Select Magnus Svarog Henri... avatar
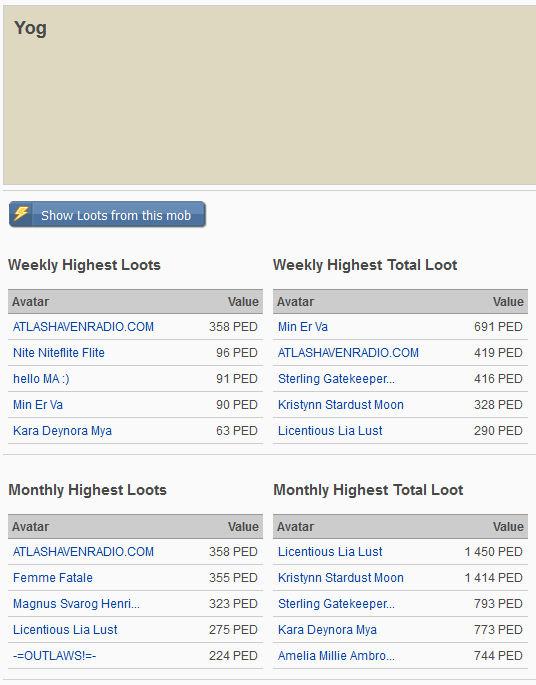Viewport: 536px width, 685px height. (76, 604)
